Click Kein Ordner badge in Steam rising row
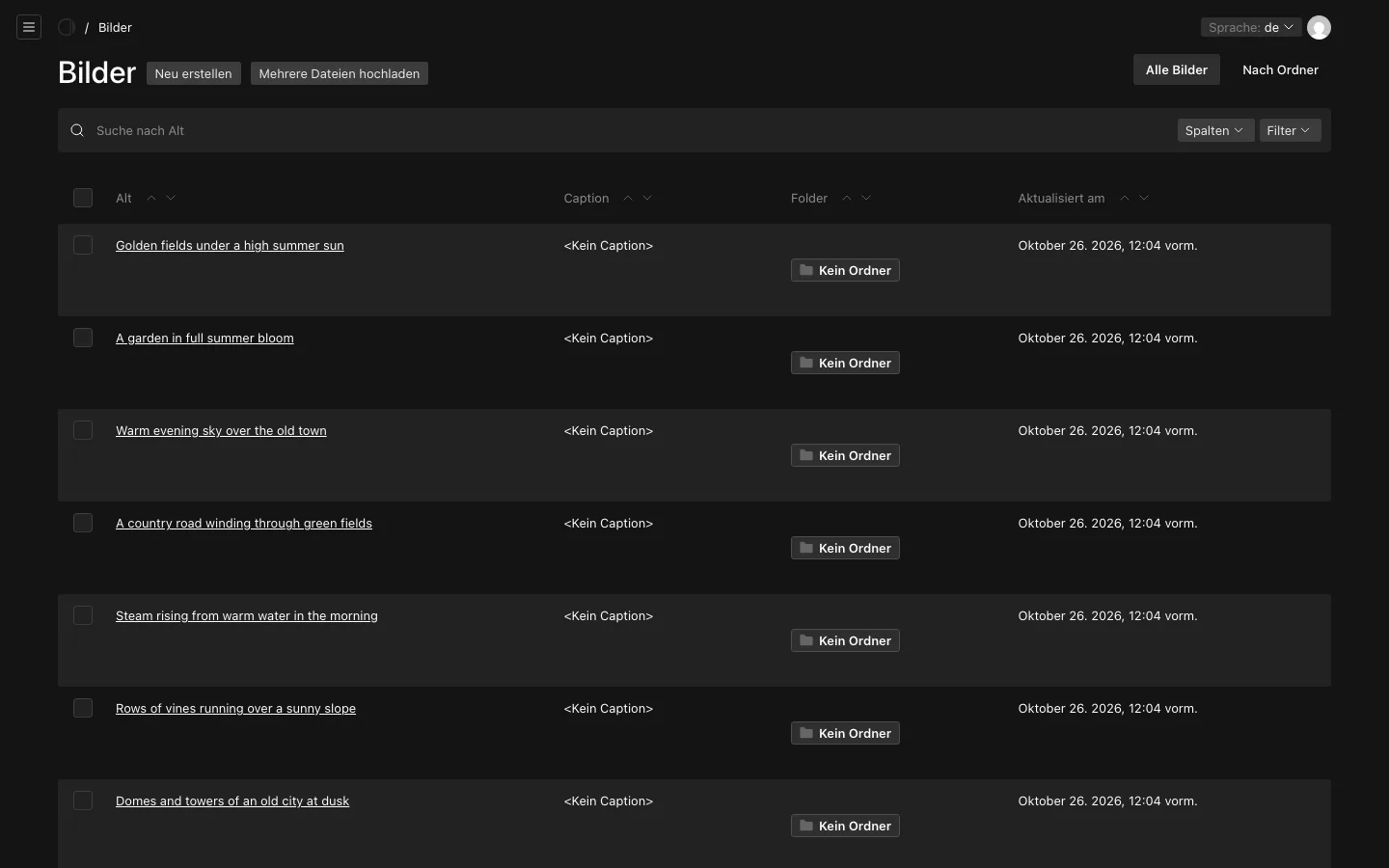Screen dimensions: 1389x868 click(845, 640)
